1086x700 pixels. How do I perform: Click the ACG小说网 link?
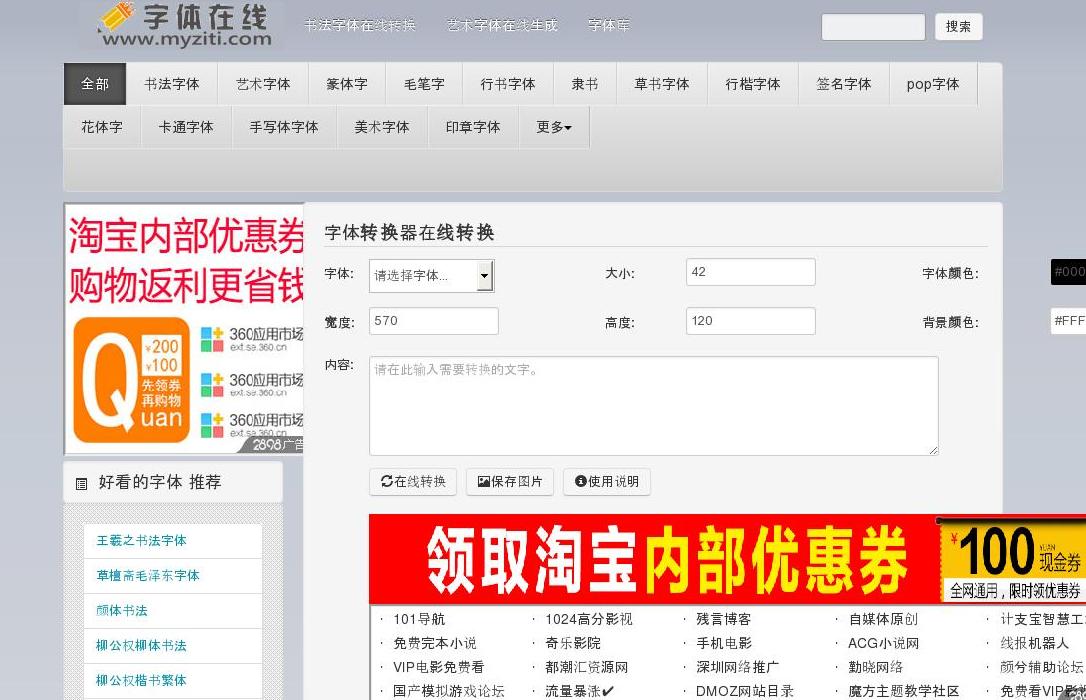(x=884, y=643)
